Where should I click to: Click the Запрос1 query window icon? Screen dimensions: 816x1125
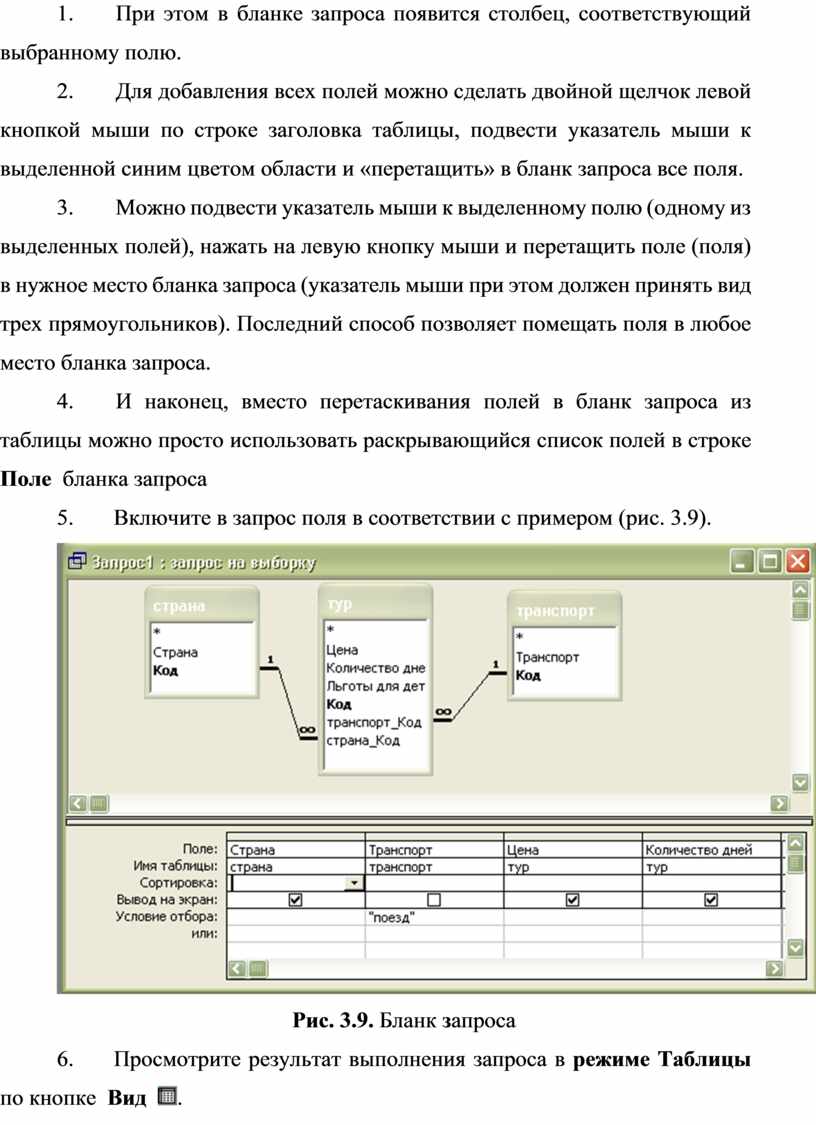coord(76,561)
